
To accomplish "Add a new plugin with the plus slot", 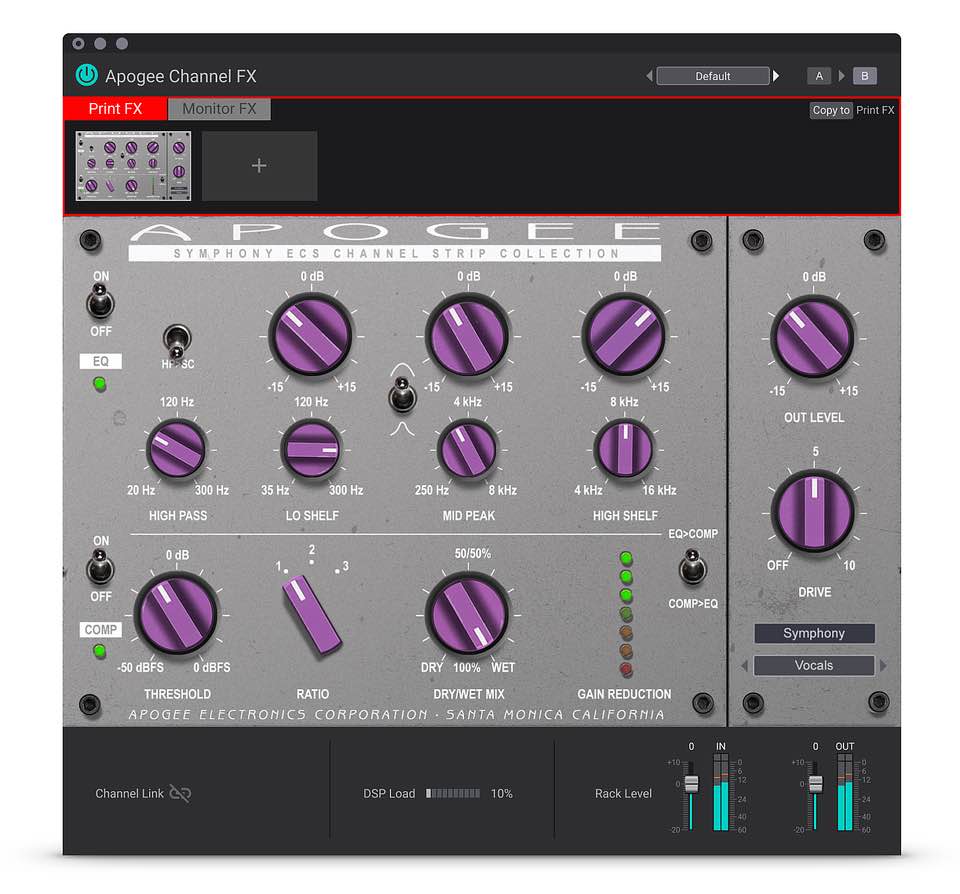I will coord(260,166).
